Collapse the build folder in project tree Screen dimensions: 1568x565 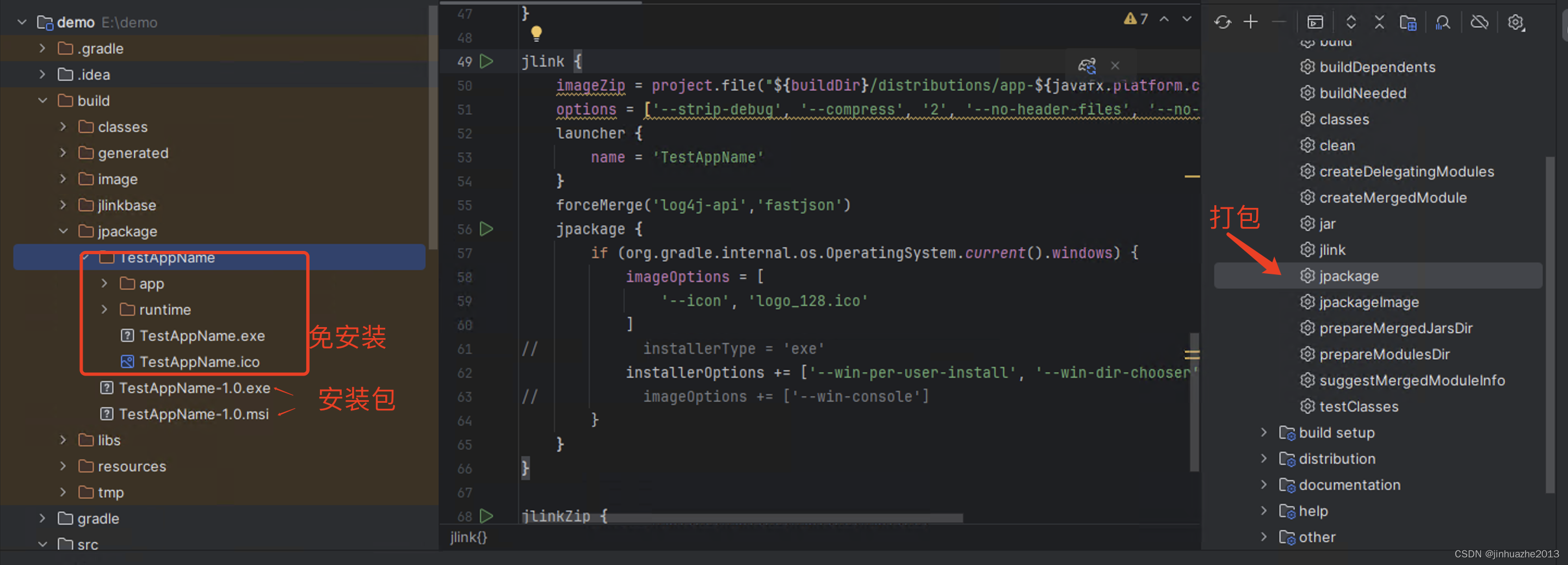pos(42,101)
